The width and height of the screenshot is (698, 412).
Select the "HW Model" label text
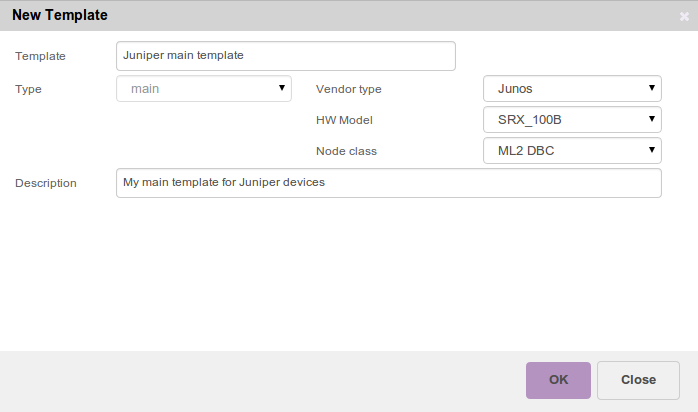(x=344, y=120)
